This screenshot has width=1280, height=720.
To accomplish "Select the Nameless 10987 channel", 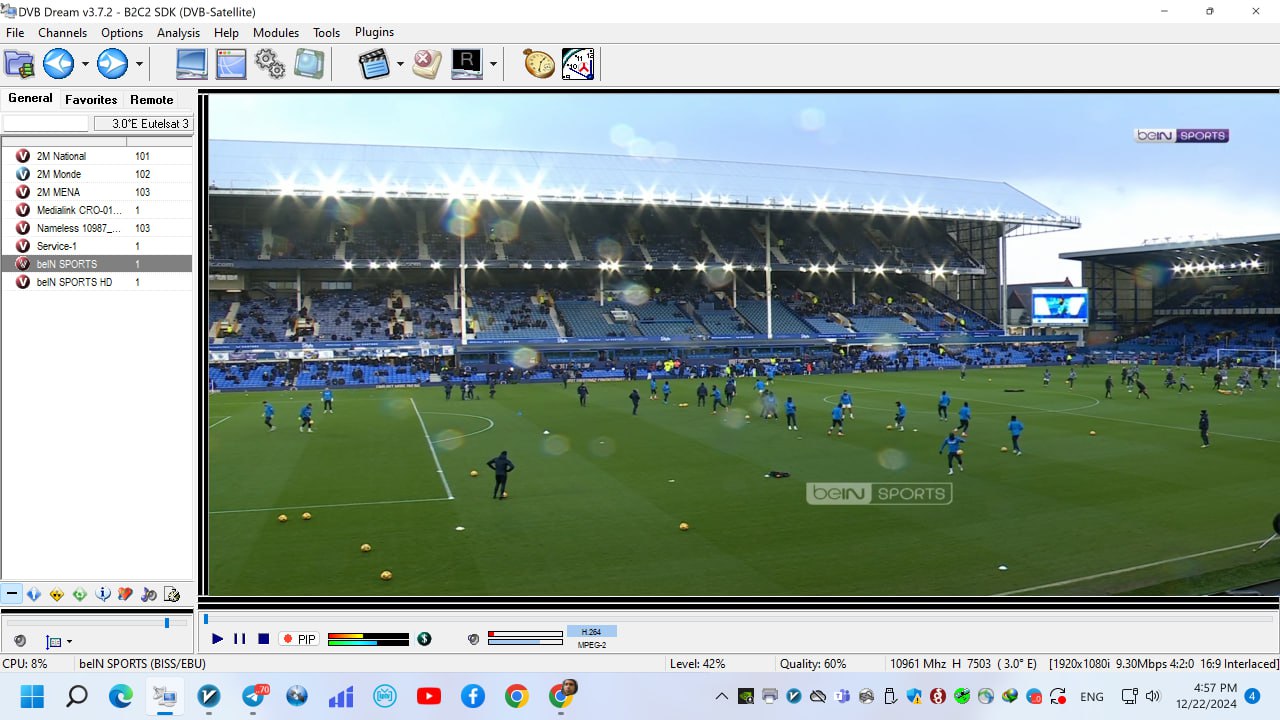I will pyautogui.click(x=96, y=228).
